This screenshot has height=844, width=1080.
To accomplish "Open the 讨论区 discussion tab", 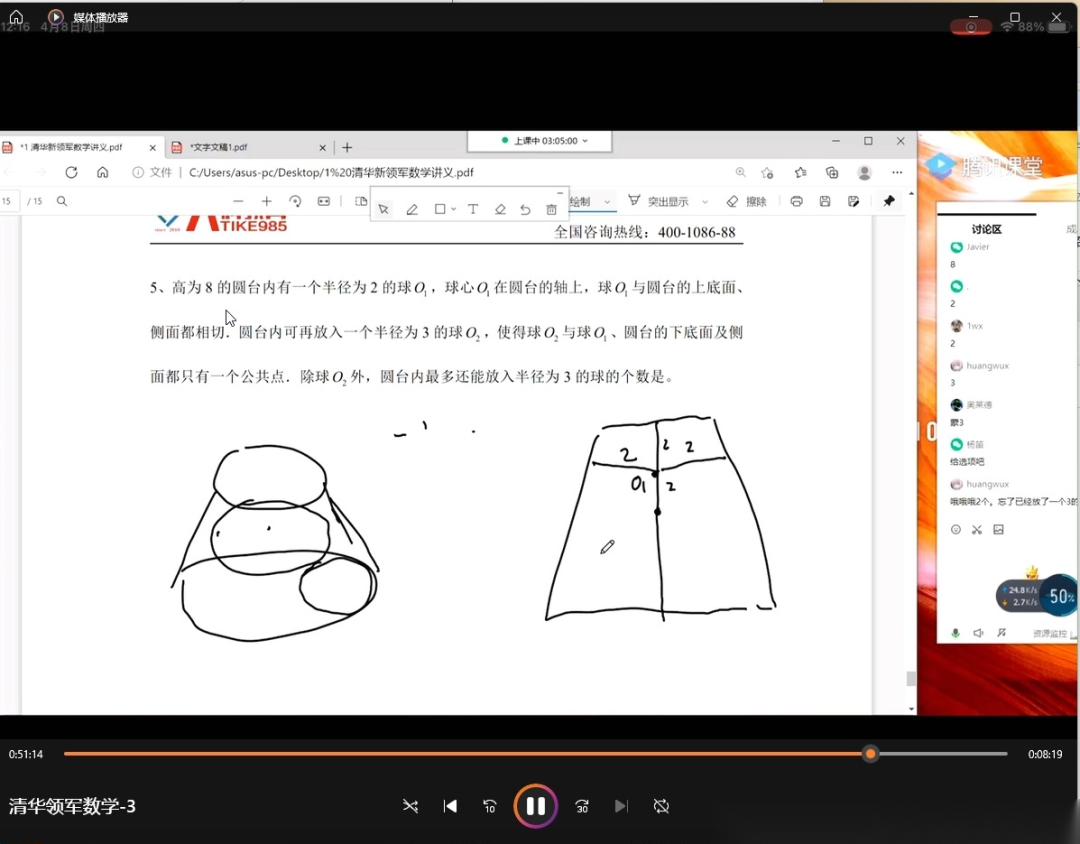I will point(986,229).
